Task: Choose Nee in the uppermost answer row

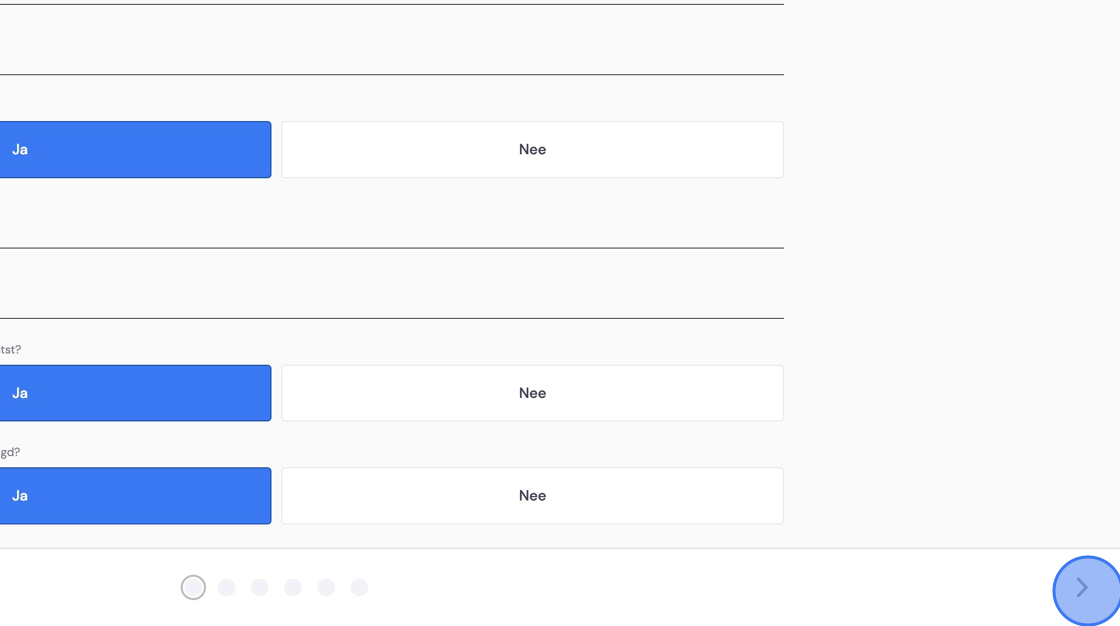Action: (532, 149)
